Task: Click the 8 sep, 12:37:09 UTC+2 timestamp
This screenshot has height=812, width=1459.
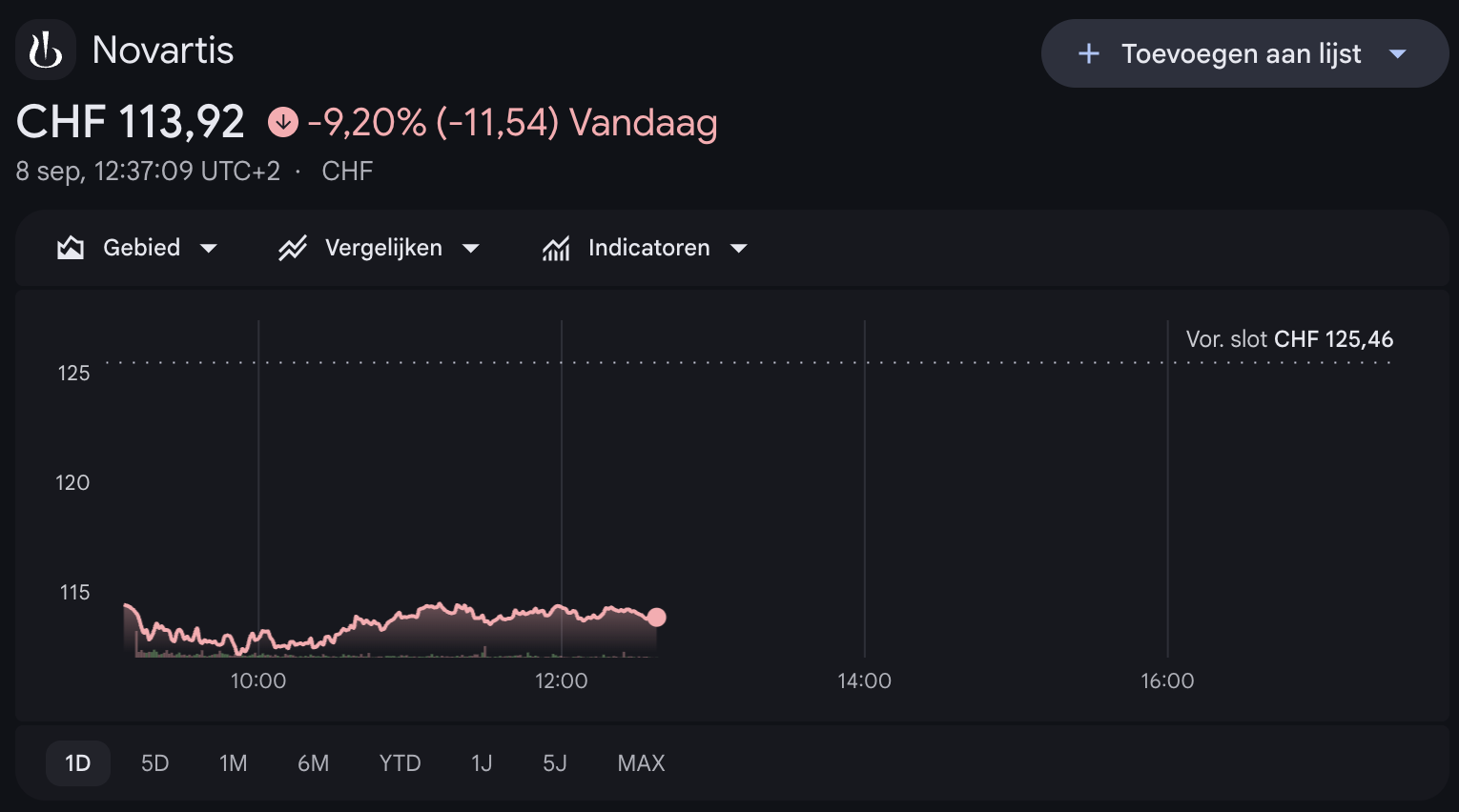Action: pyautogui.click(x=148, y=171)
